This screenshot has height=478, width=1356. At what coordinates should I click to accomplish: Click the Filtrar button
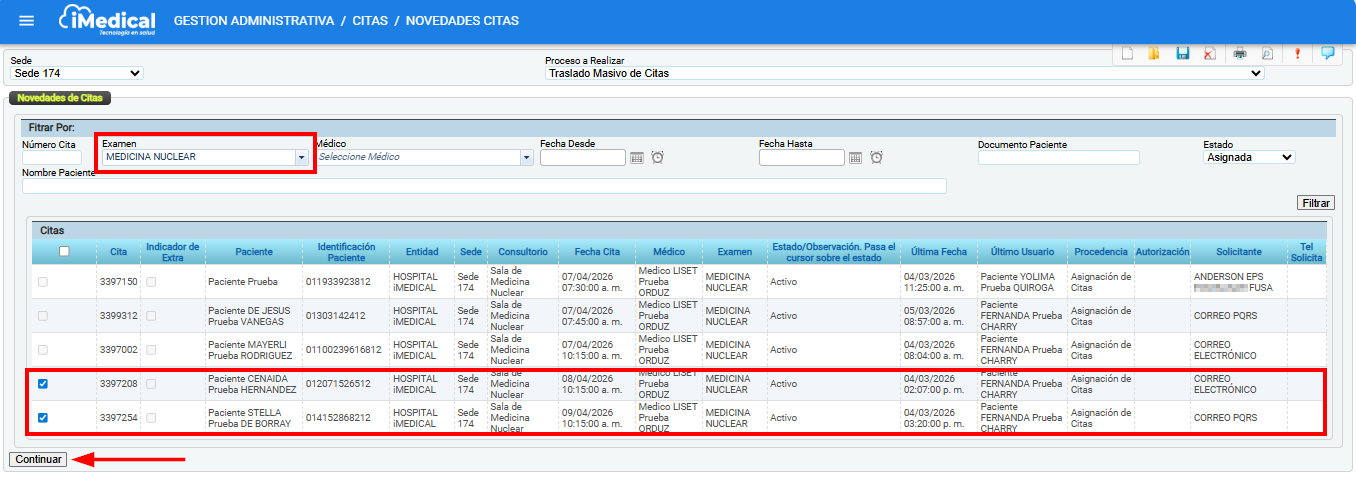pos(1315,203)
